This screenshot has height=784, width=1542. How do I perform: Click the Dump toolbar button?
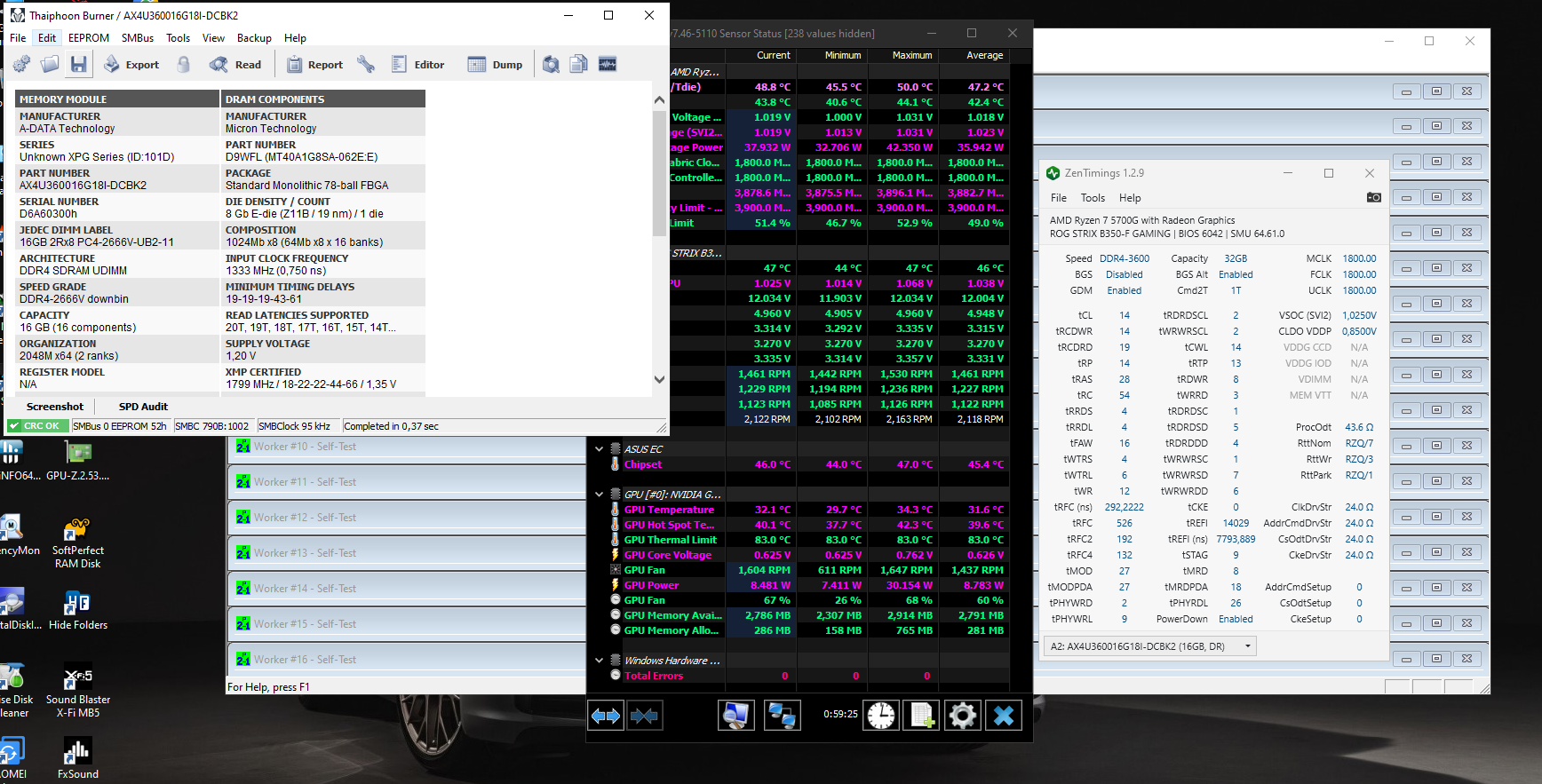496,64
